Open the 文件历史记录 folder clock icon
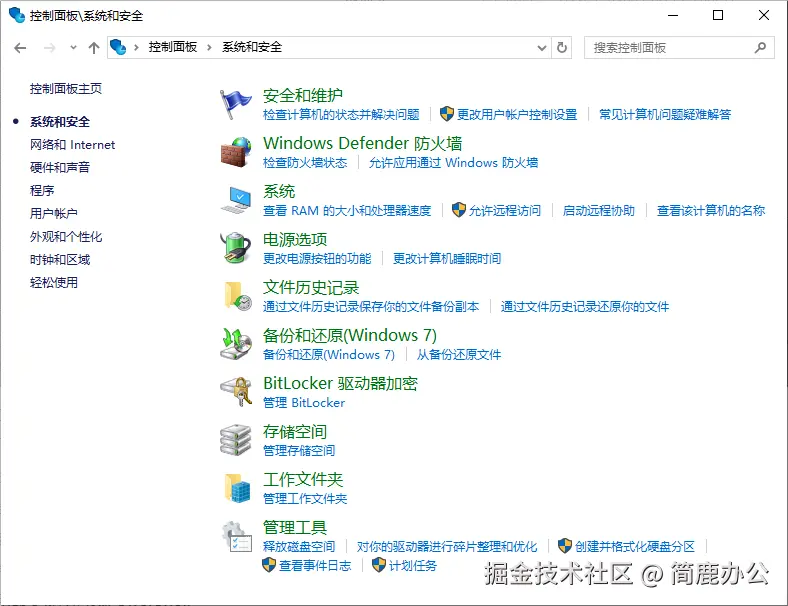Screen dimensions: 788x606 point(237,296)
